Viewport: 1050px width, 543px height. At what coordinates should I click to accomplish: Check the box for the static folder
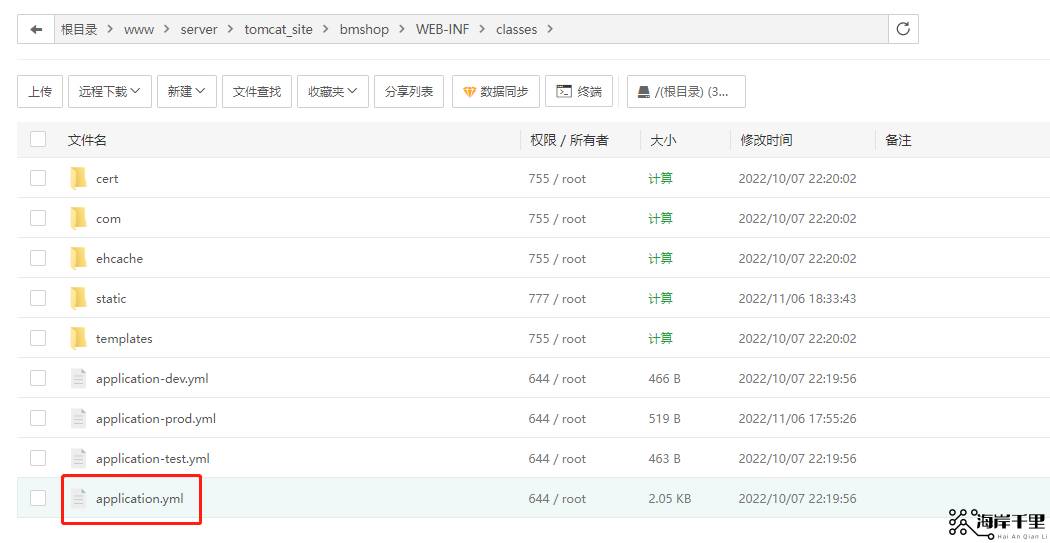point(38,299)
